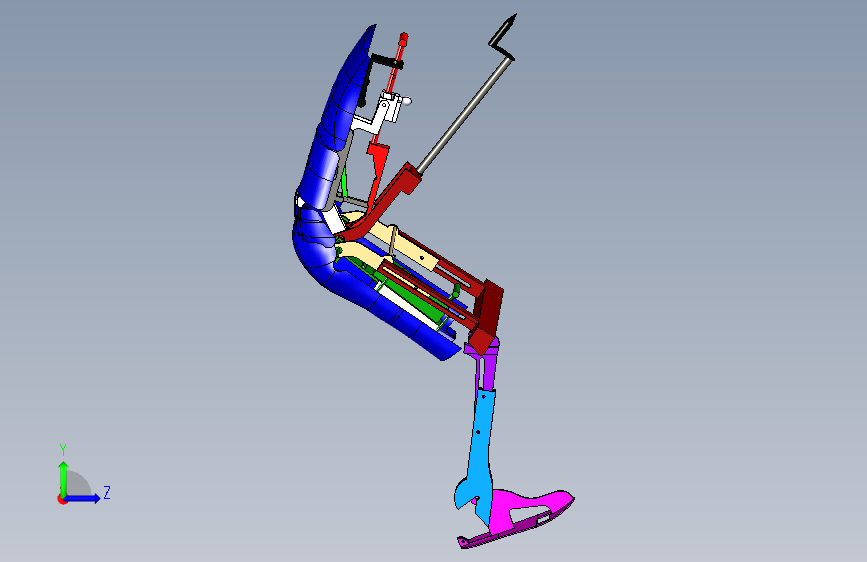The image size is (867, 562).
Task: Select the red knob atop the thin red rod
Action: point(404,38)
